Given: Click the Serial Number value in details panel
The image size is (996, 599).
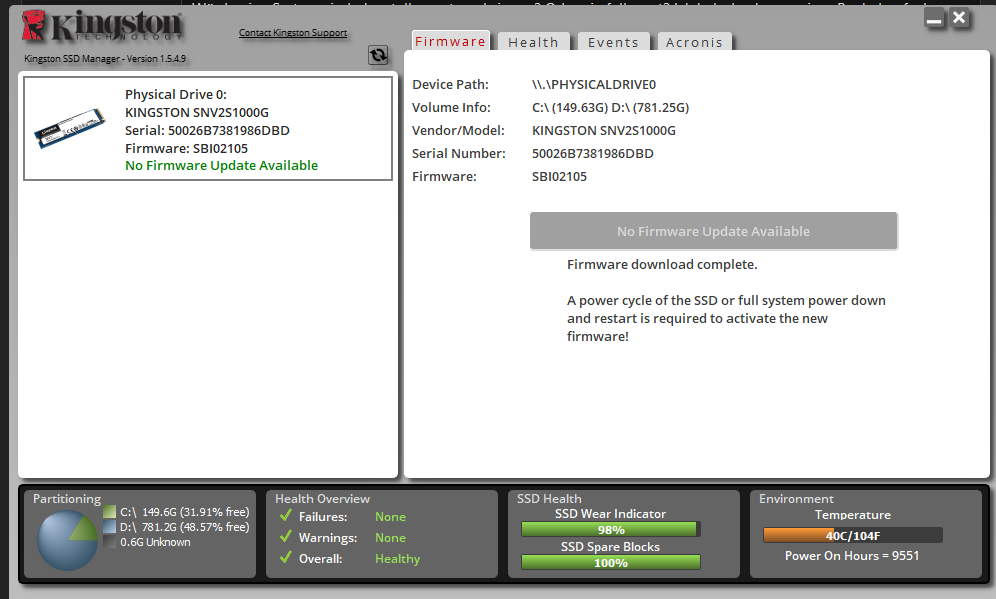Looking at the screenshot, I should click(x=593, y=153).
